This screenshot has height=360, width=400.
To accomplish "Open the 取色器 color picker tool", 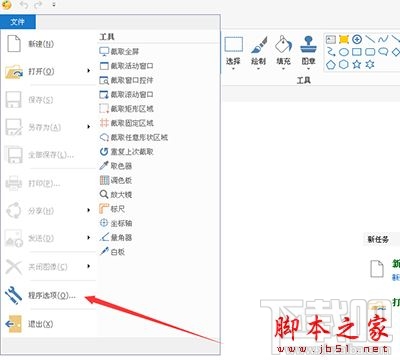I will pos(116,166).
